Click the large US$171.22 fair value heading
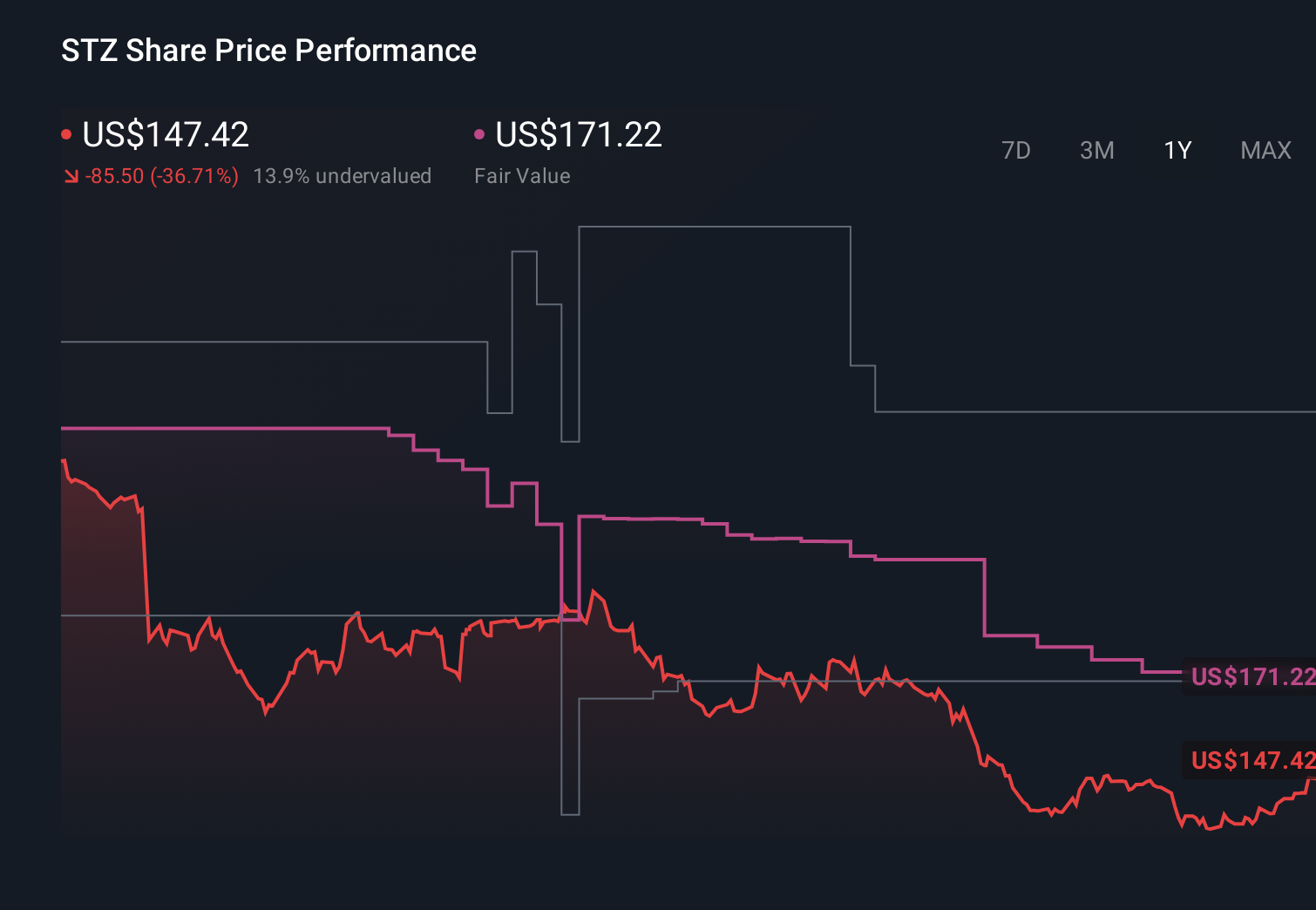This screenshot has width=1316, height=910. (579, 134)
